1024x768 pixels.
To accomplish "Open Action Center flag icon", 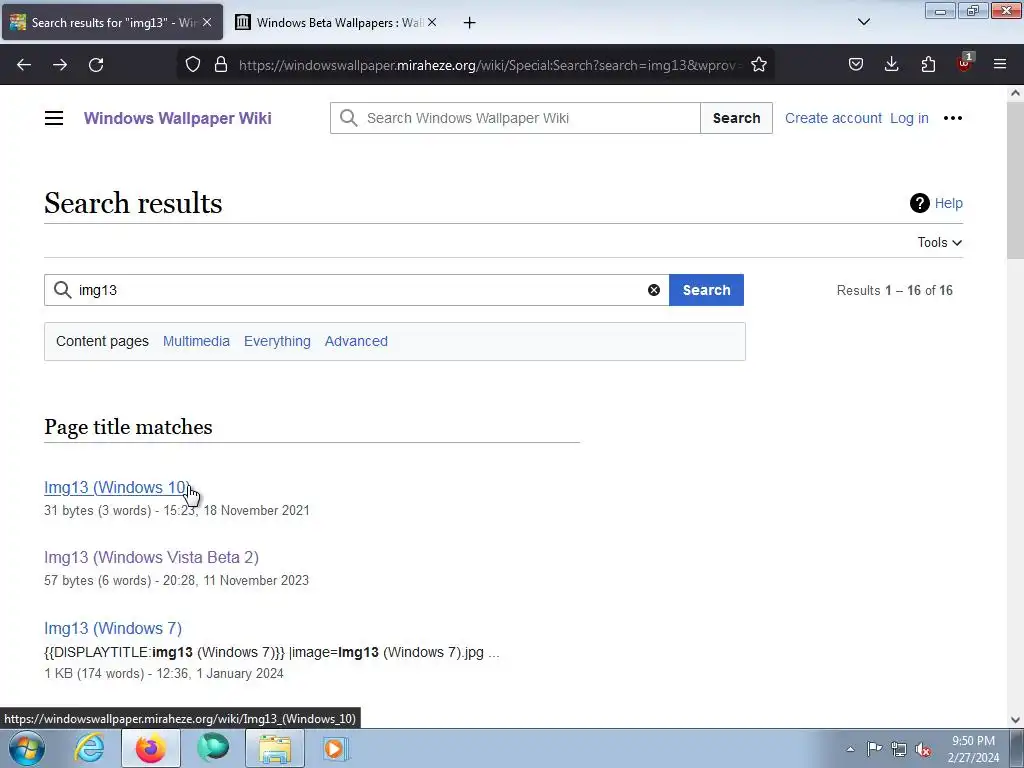I will pos(874,749).
